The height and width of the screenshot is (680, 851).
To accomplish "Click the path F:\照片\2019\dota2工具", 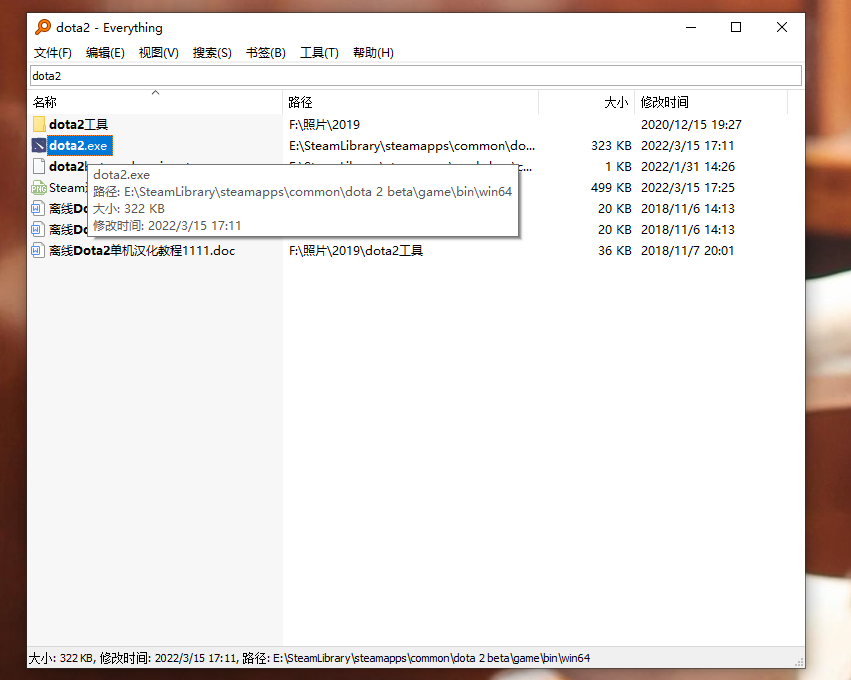I will (x=356, y=251).
